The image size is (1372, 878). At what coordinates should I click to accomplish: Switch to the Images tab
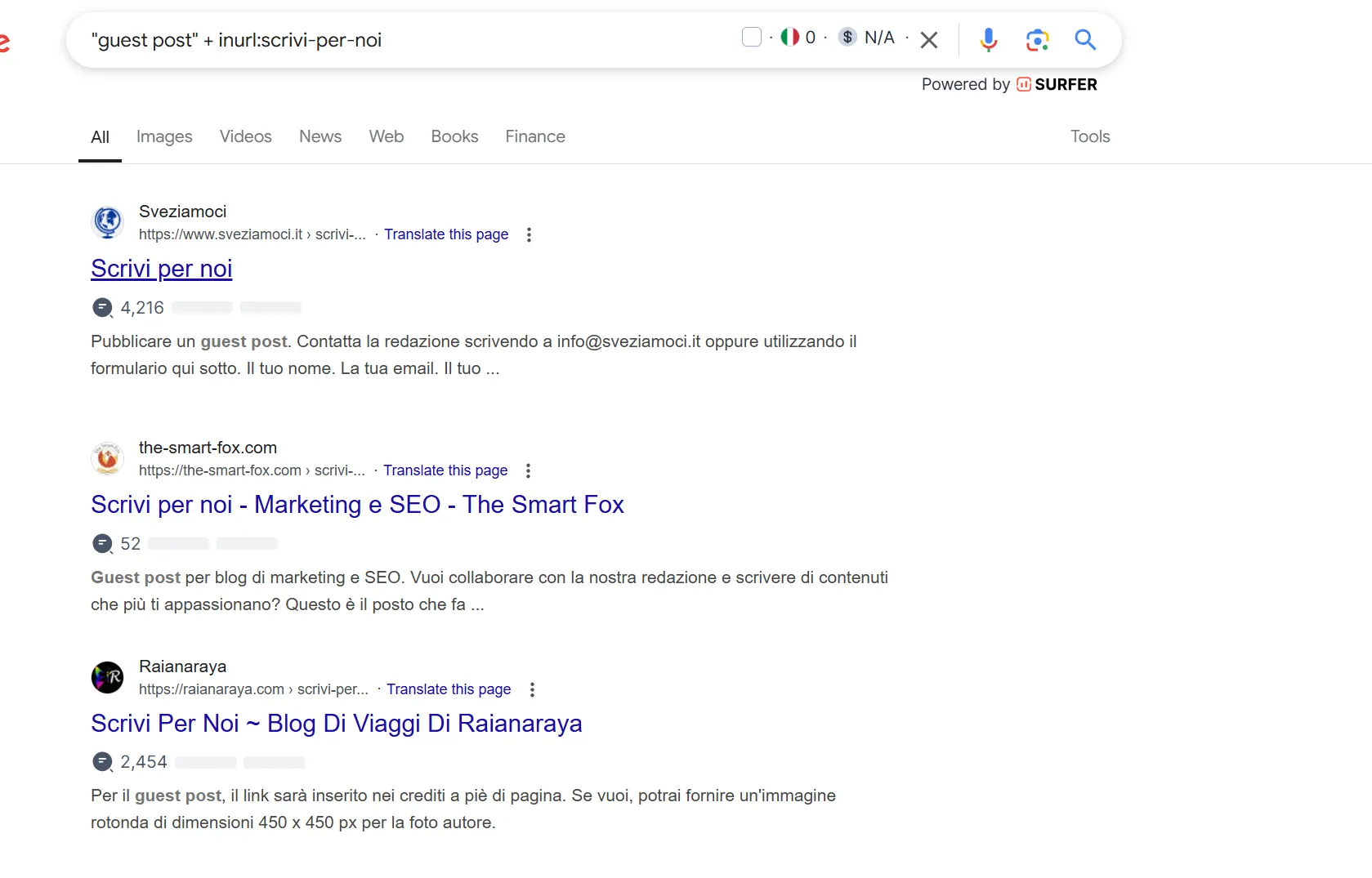(163, 136)
